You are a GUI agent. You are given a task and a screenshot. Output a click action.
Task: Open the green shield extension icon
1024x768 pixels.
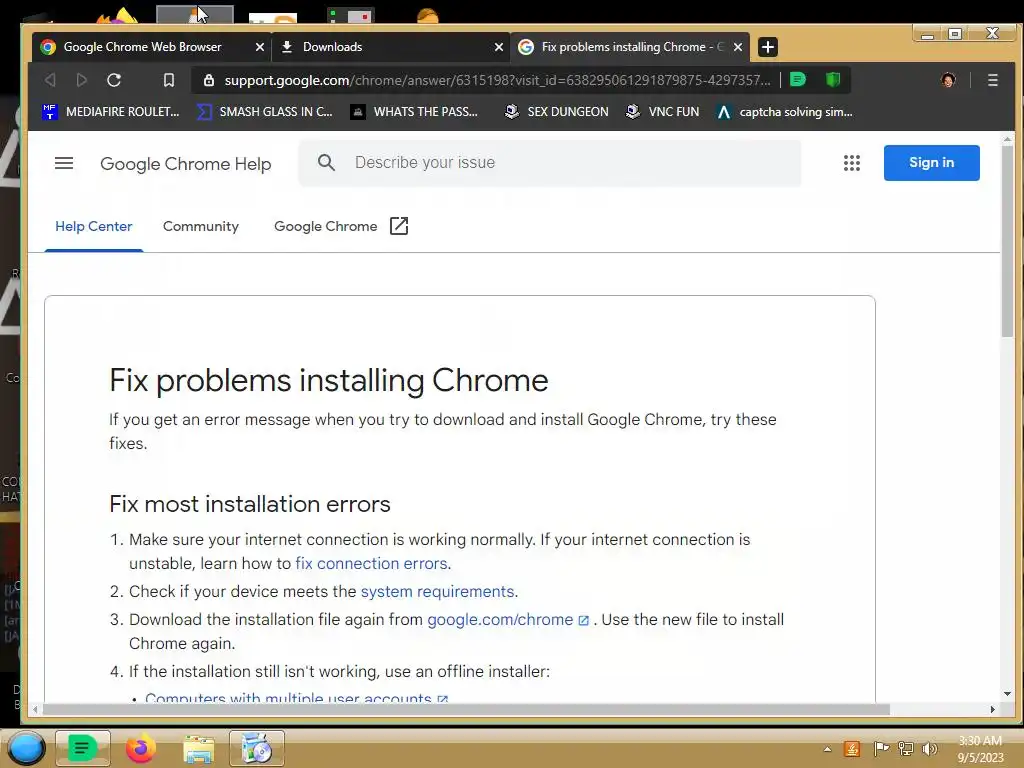pyautogui.click(x=833, y=80)
